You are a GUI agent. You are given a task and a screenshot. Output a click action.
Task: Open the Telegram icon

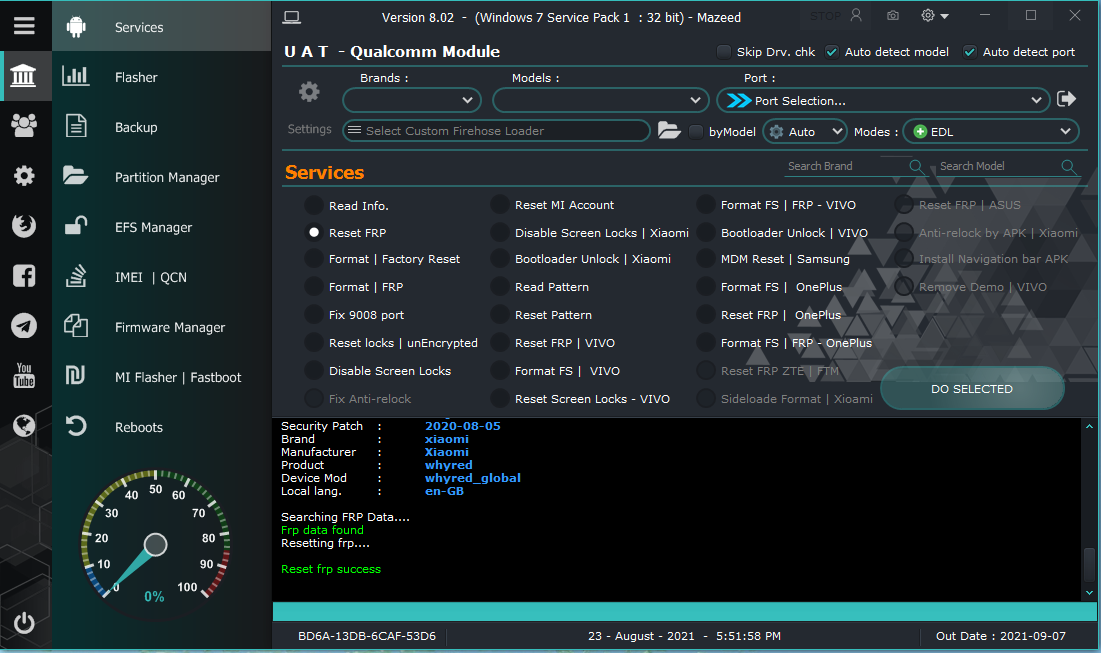click(24, 326)
